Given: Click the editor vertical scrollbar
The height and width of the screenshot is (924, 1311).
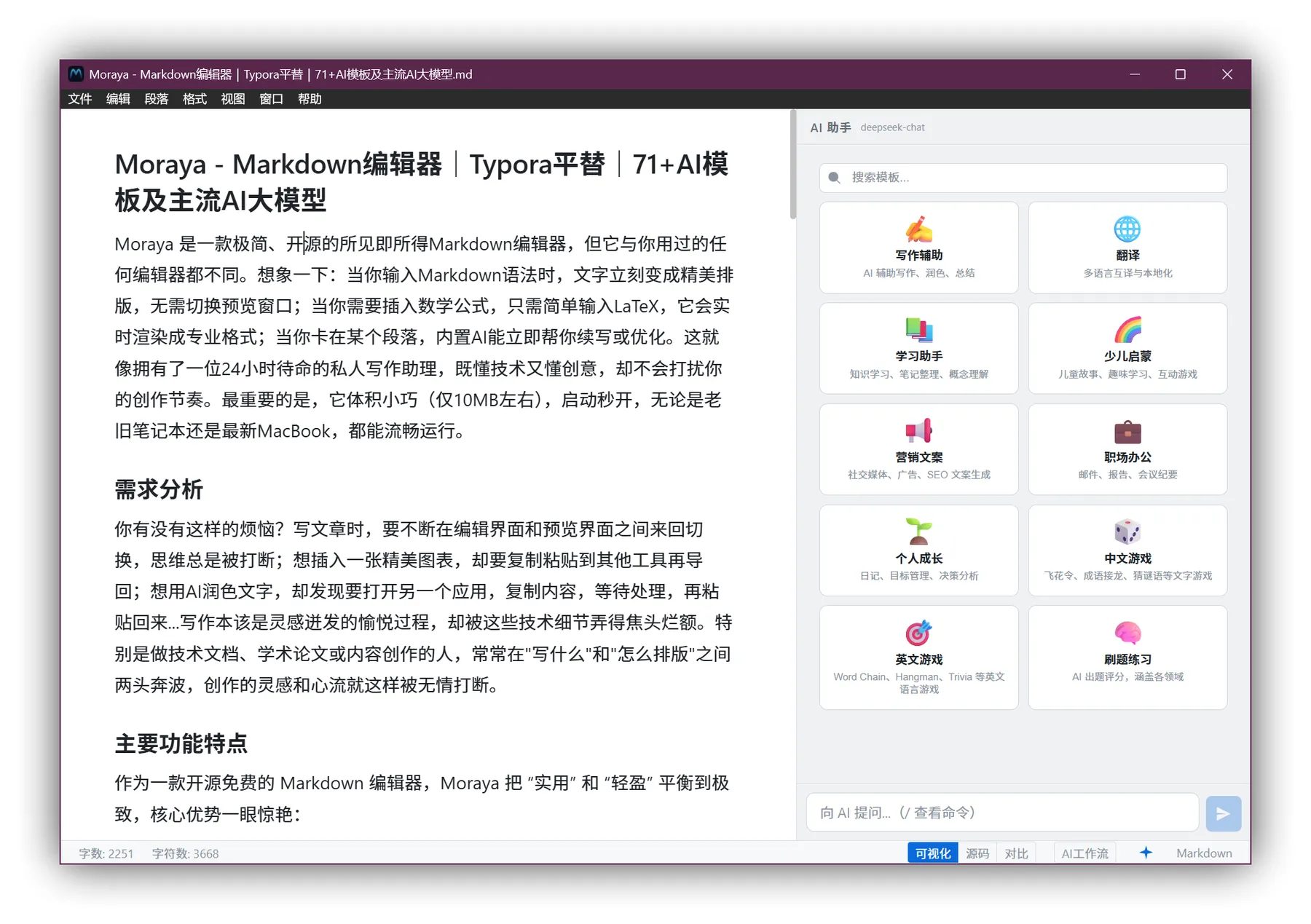Looking at the screenshot, I should 793,165.
